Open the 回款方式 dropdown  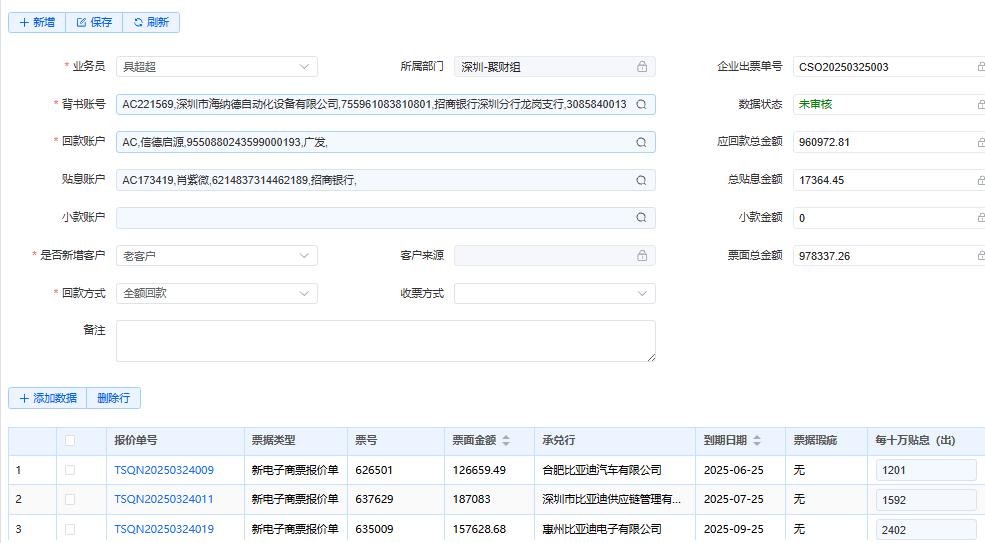[x=217, y=293]
